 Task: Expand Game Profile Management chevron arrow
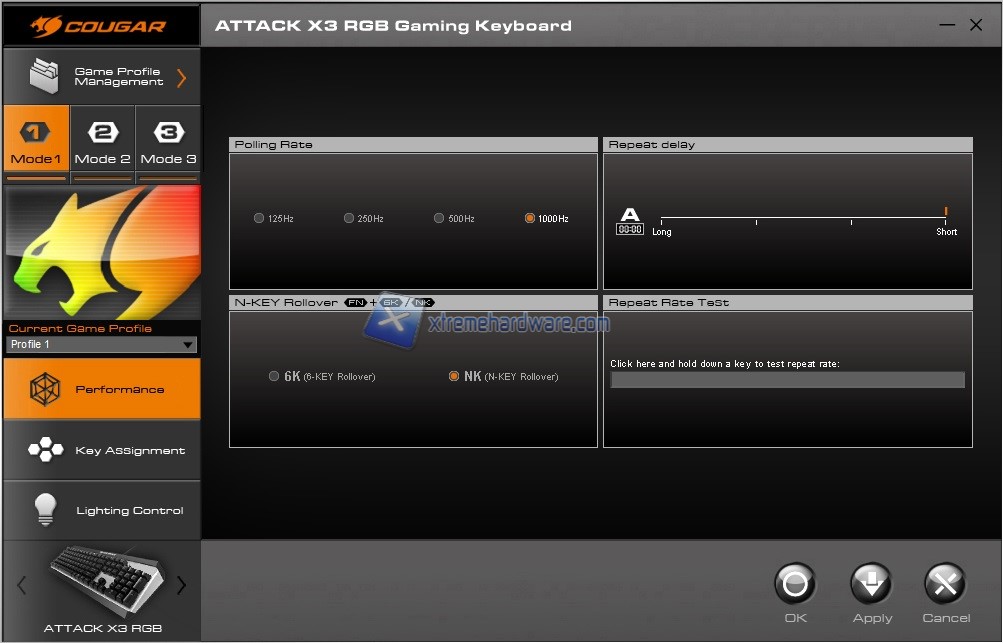(181, 77)
